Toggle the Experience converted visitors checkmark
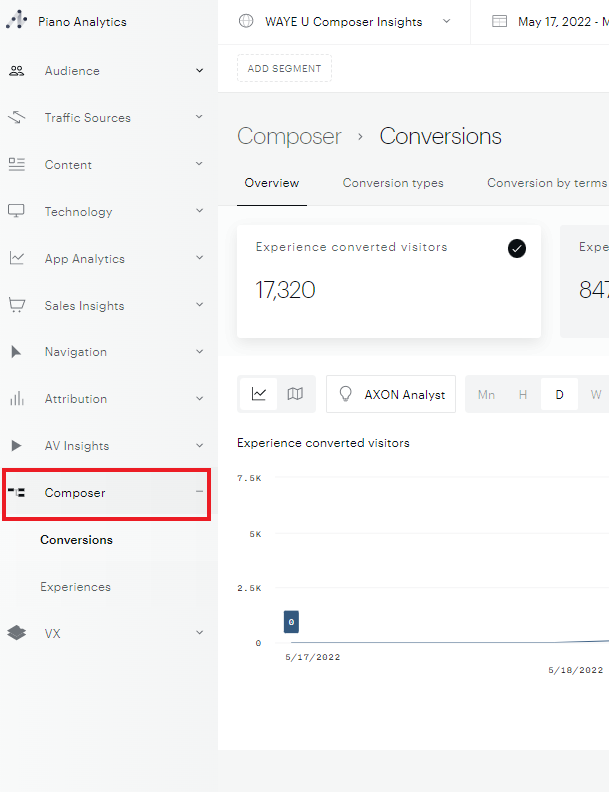This screenshot has height=792, width=609. click(x=516, y=249)
